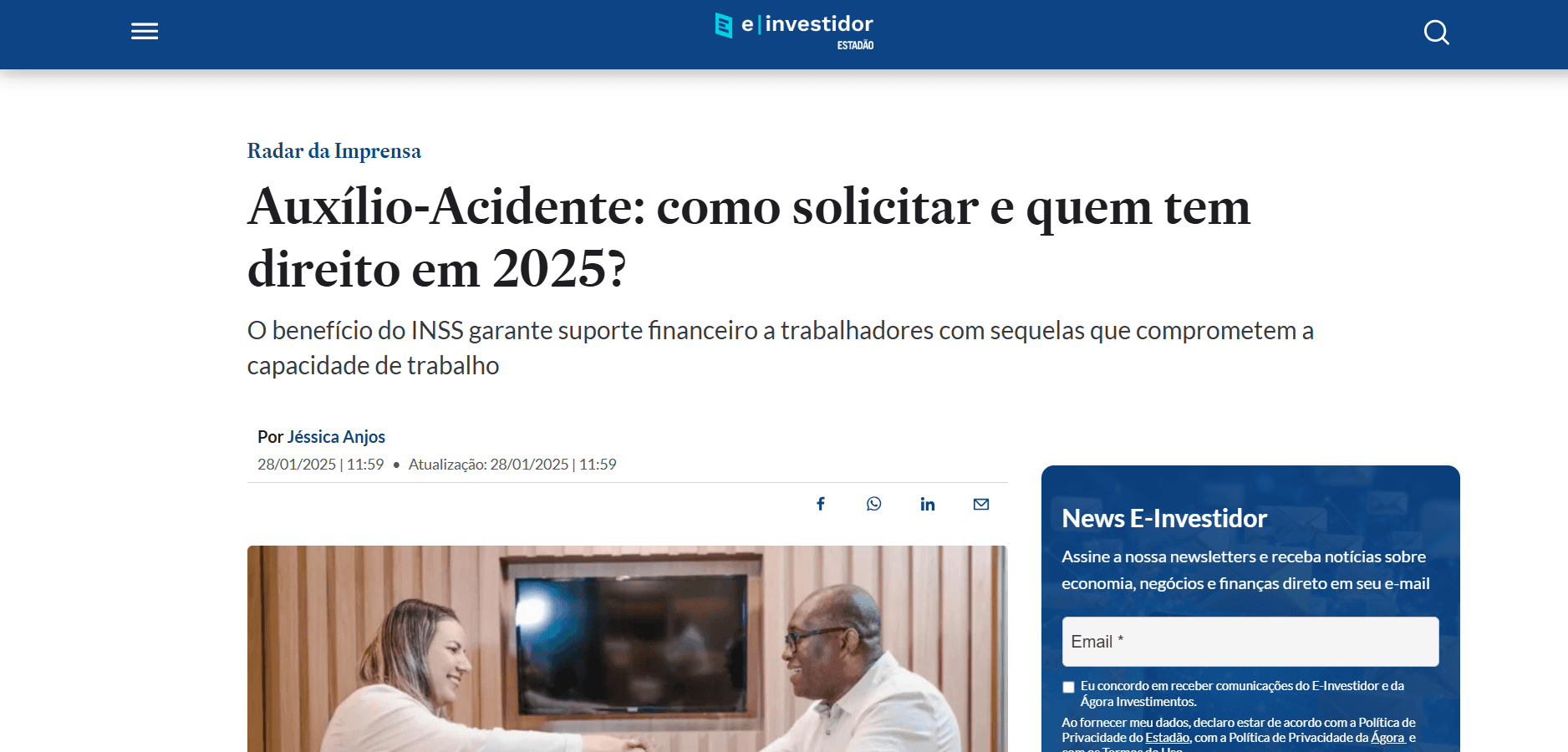Share the article by email envelope icon
Image resolution: width=1568 pixels, height=752 pixels.
pyautogui.click(x=981, y=504)
